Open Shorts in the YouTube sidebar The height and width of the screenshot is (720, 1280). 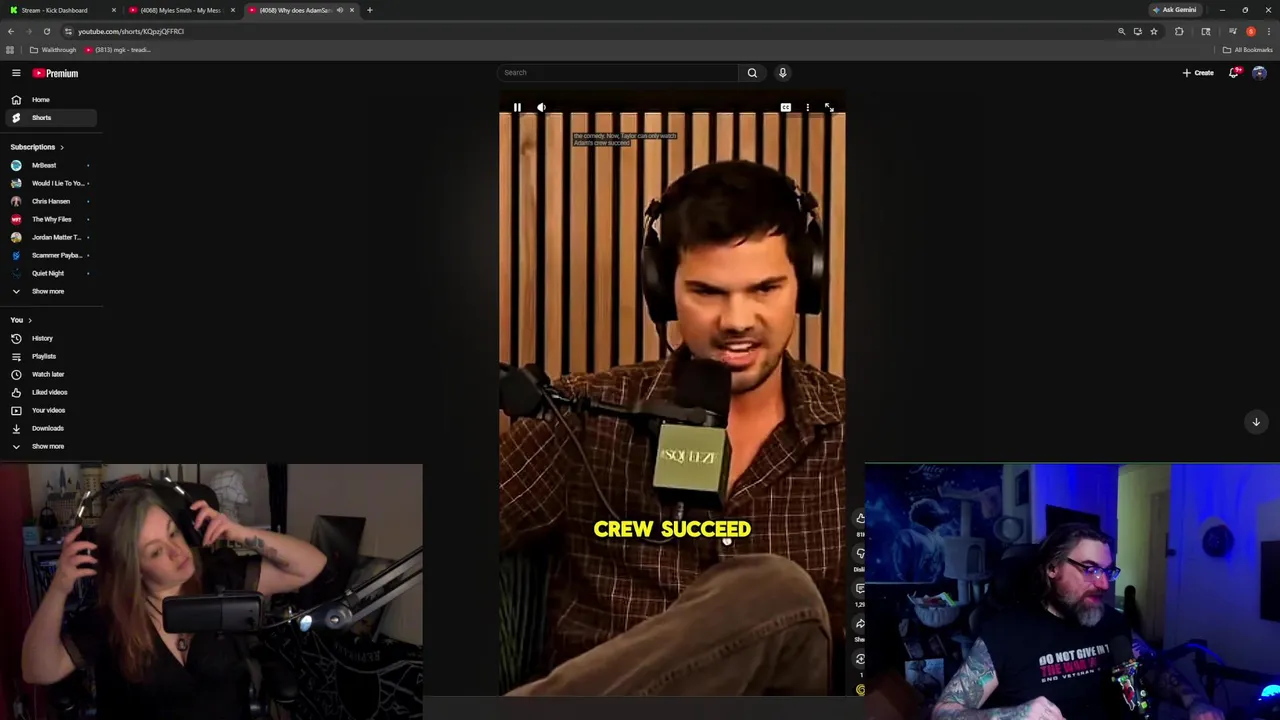coord(49,118)
